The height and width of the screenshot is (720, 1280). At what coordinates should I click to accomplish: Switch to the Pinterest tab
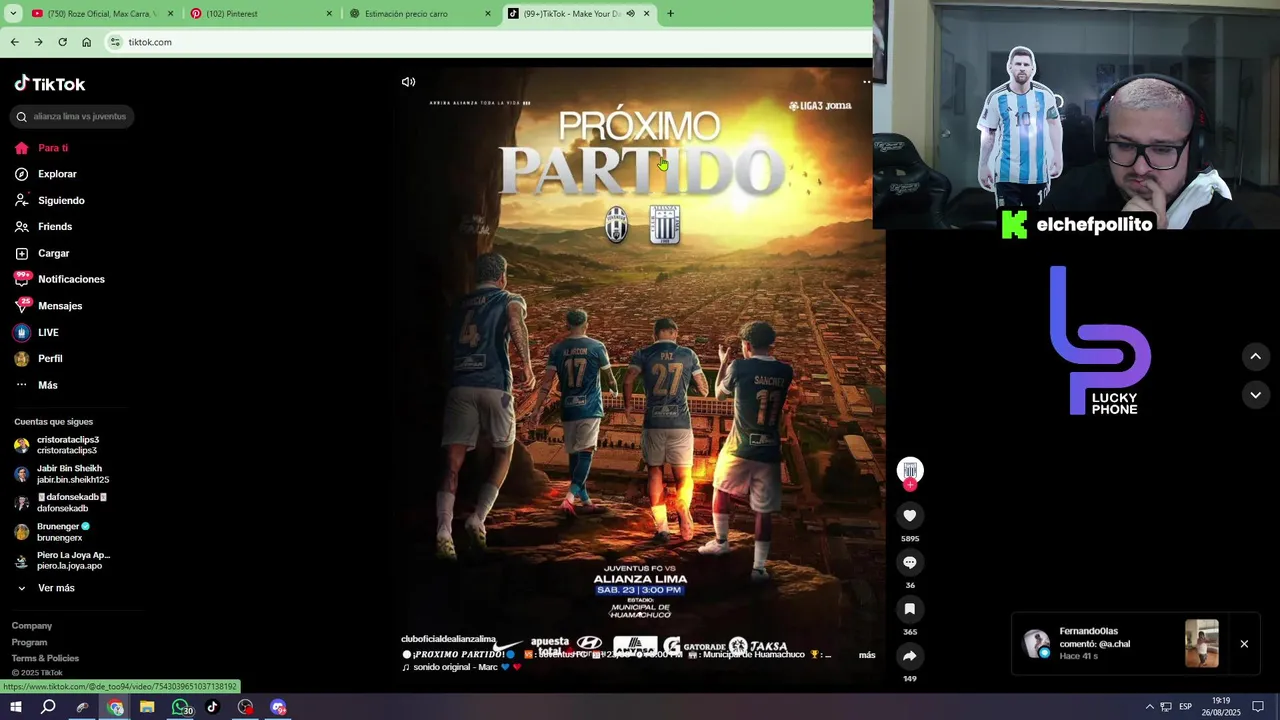click(x=260, y=14)
